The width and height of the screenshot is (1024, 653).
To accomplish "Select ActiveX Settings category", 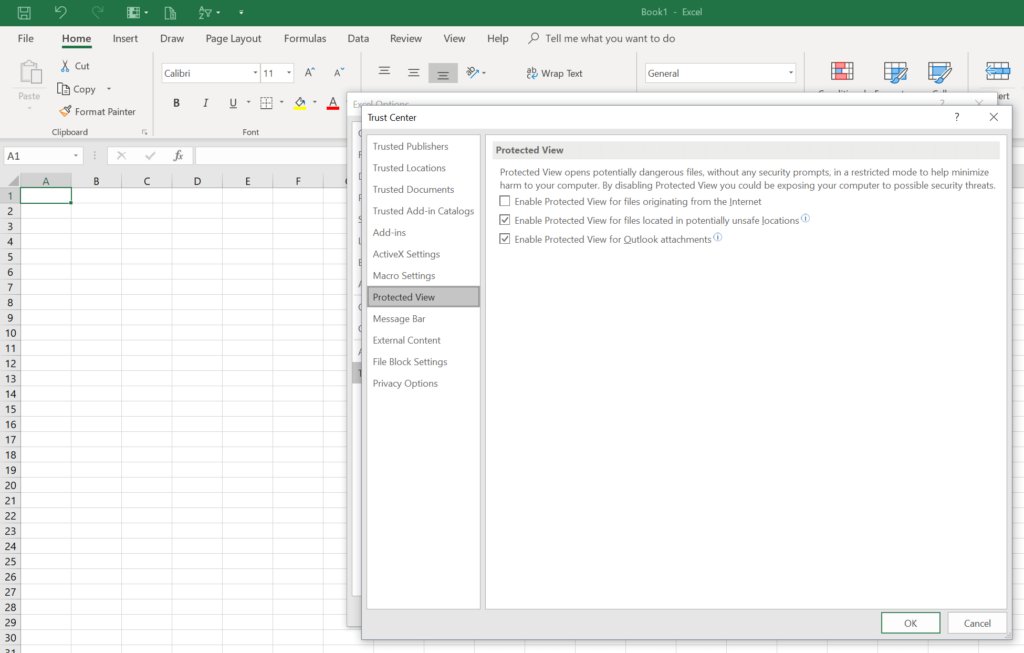I will coord(423,254).
